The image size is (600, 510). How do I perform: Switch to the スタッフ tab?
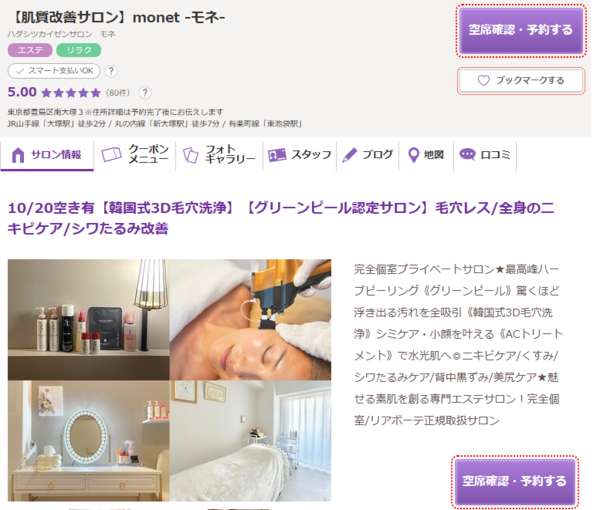[300, 155]
